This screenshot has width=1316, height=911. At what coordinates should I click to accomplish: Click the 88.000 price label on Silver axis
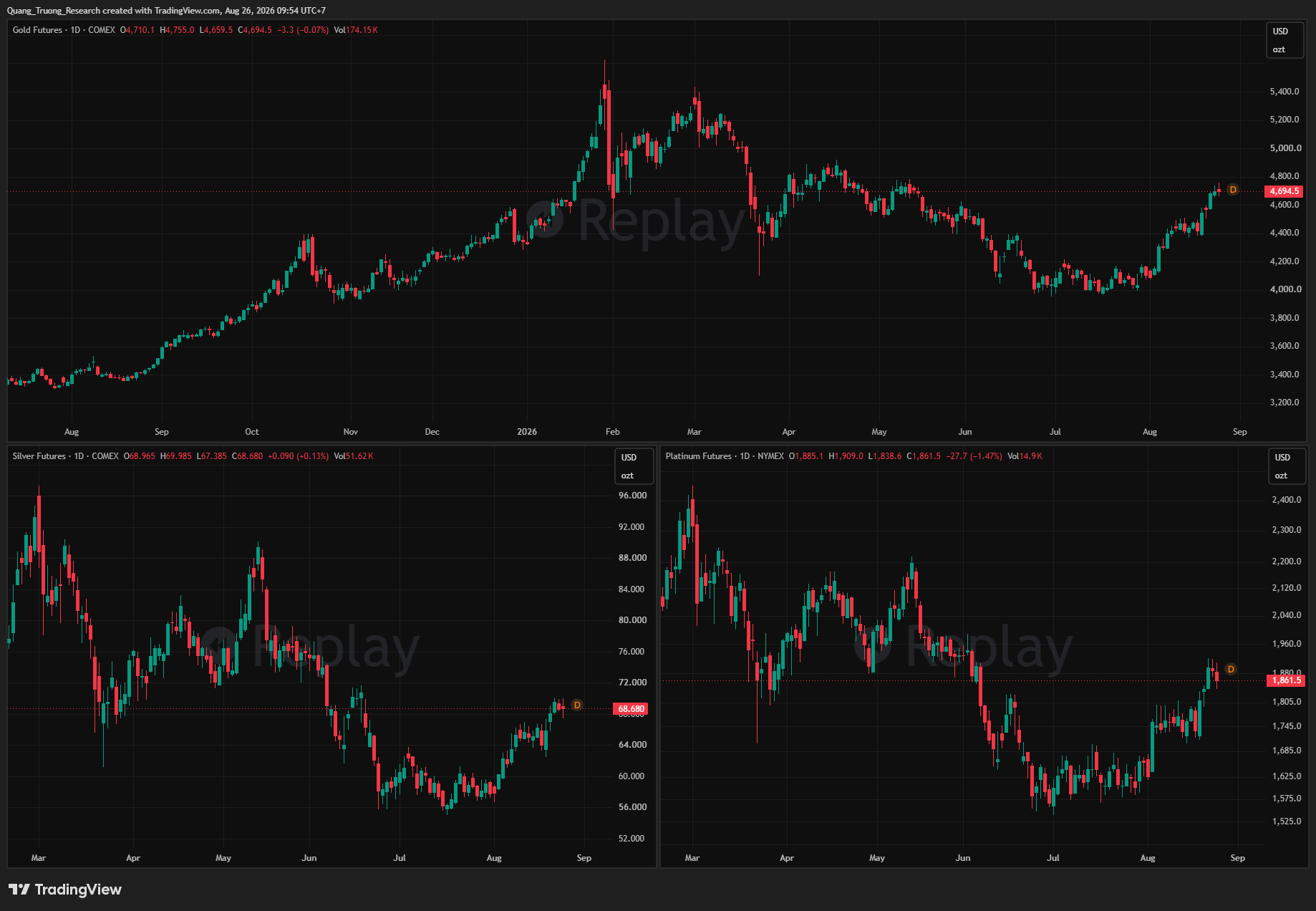(x=632, y=558)
